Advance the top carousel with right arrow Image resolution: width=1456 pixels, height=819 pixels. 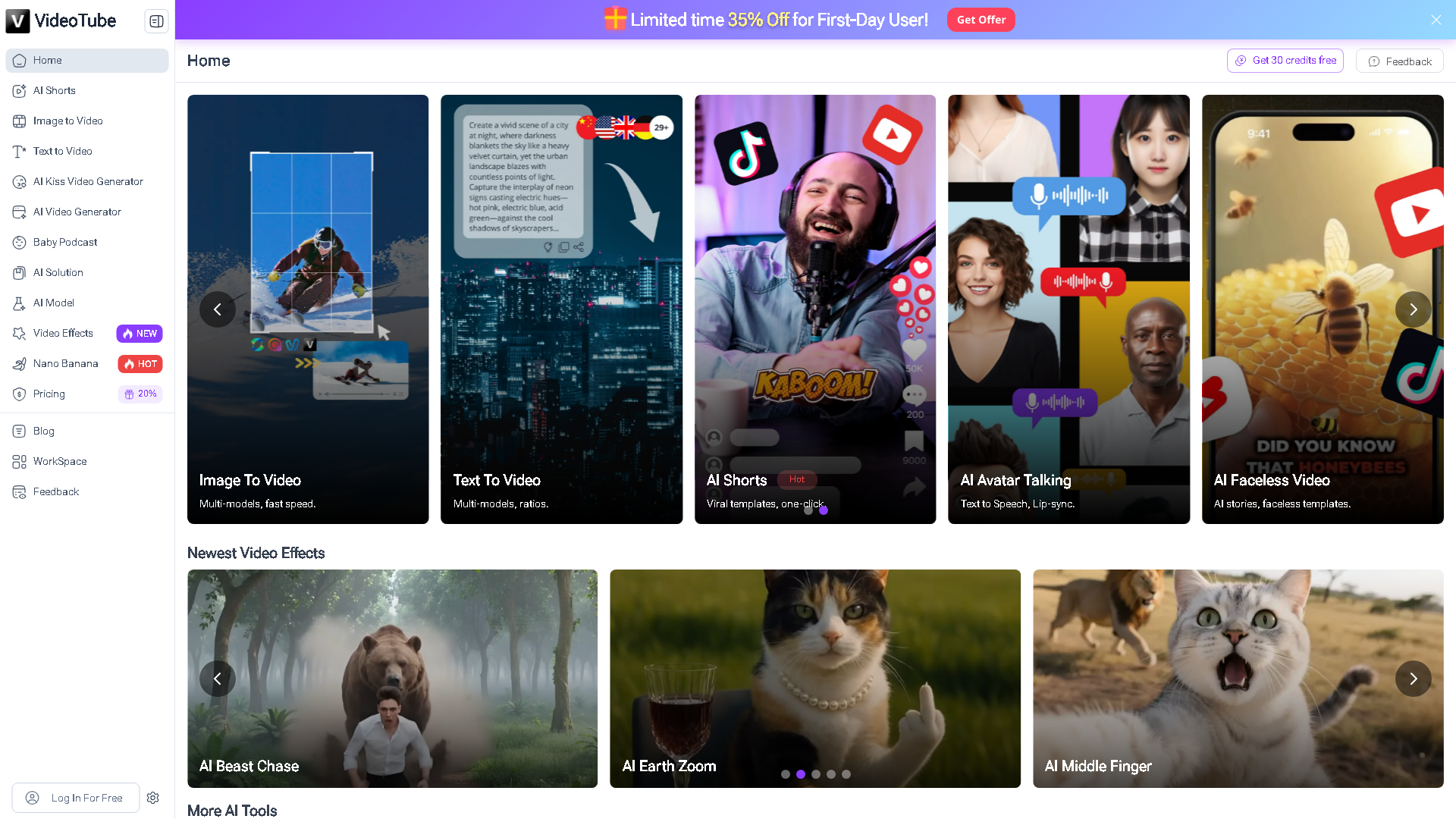[x=1413, y=309]
